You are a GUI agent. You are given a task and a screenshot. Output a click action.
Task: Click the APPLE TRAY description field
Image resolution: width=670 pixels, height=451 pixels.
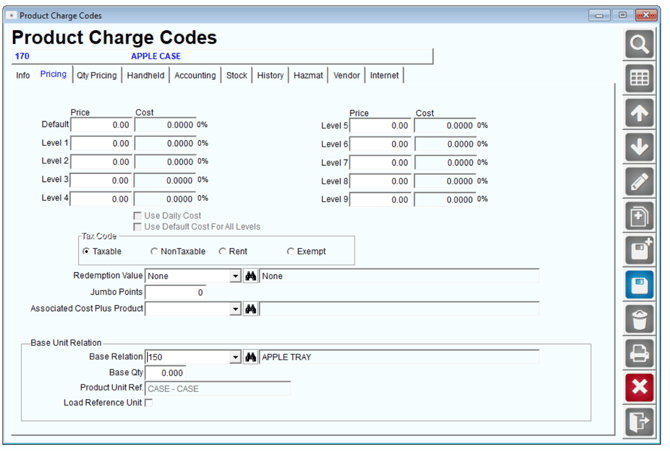click(x=399, y=357)
